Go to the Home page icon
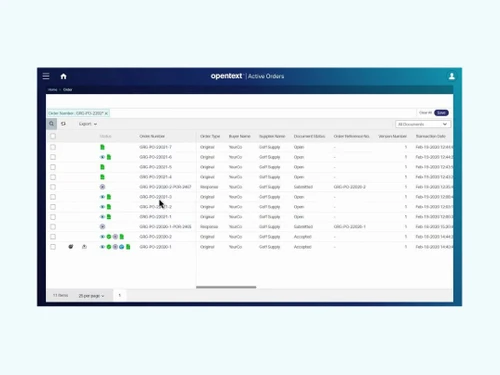The image size is (500, 375). tap(63, 76)
